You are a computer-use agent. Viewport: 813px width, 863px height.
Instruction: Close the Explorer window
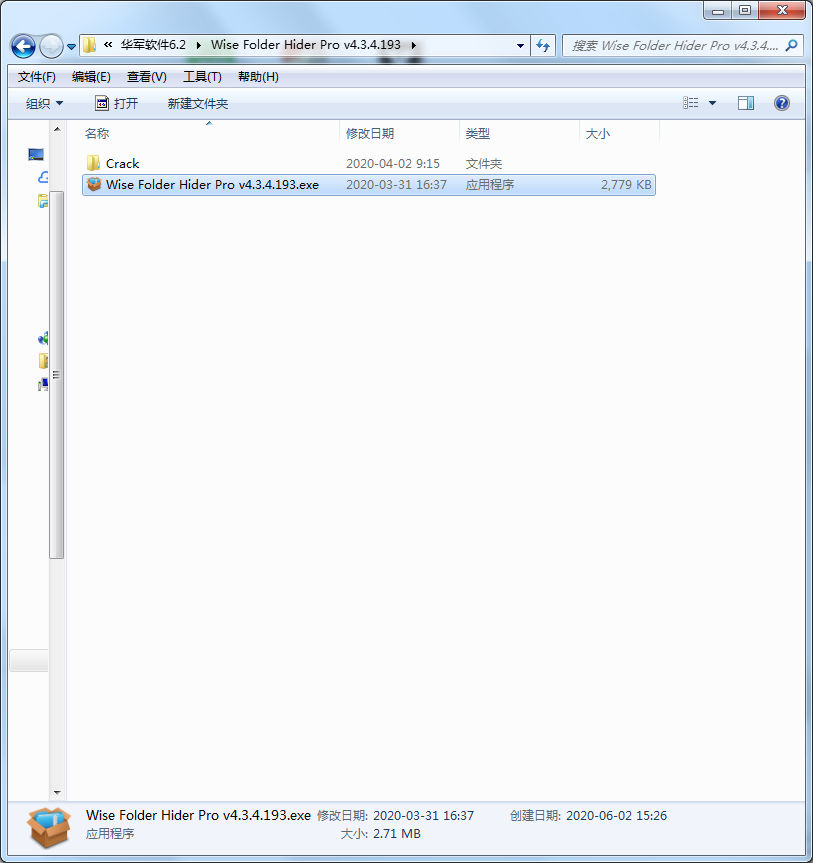coord(782,10)
